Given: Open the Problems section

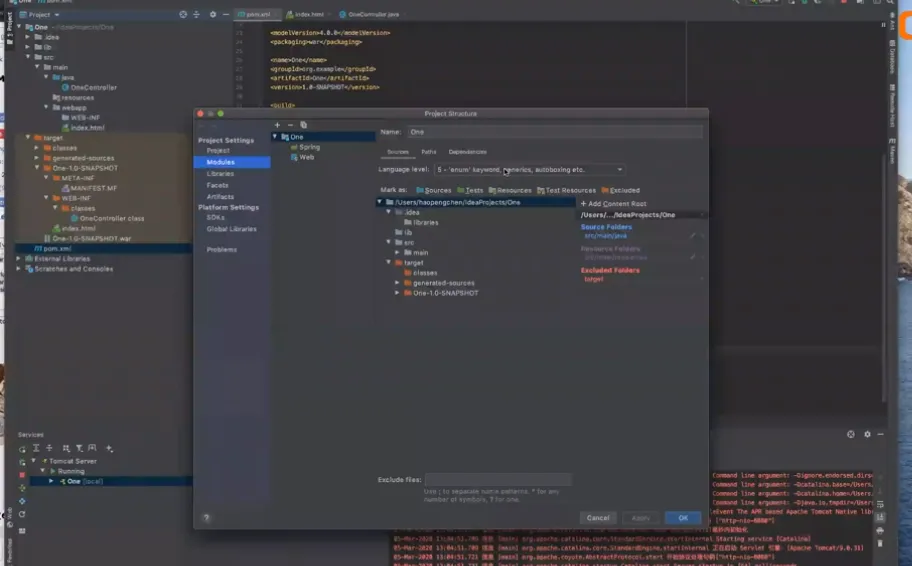Looking at the screenshot, I should coord(222,250).
